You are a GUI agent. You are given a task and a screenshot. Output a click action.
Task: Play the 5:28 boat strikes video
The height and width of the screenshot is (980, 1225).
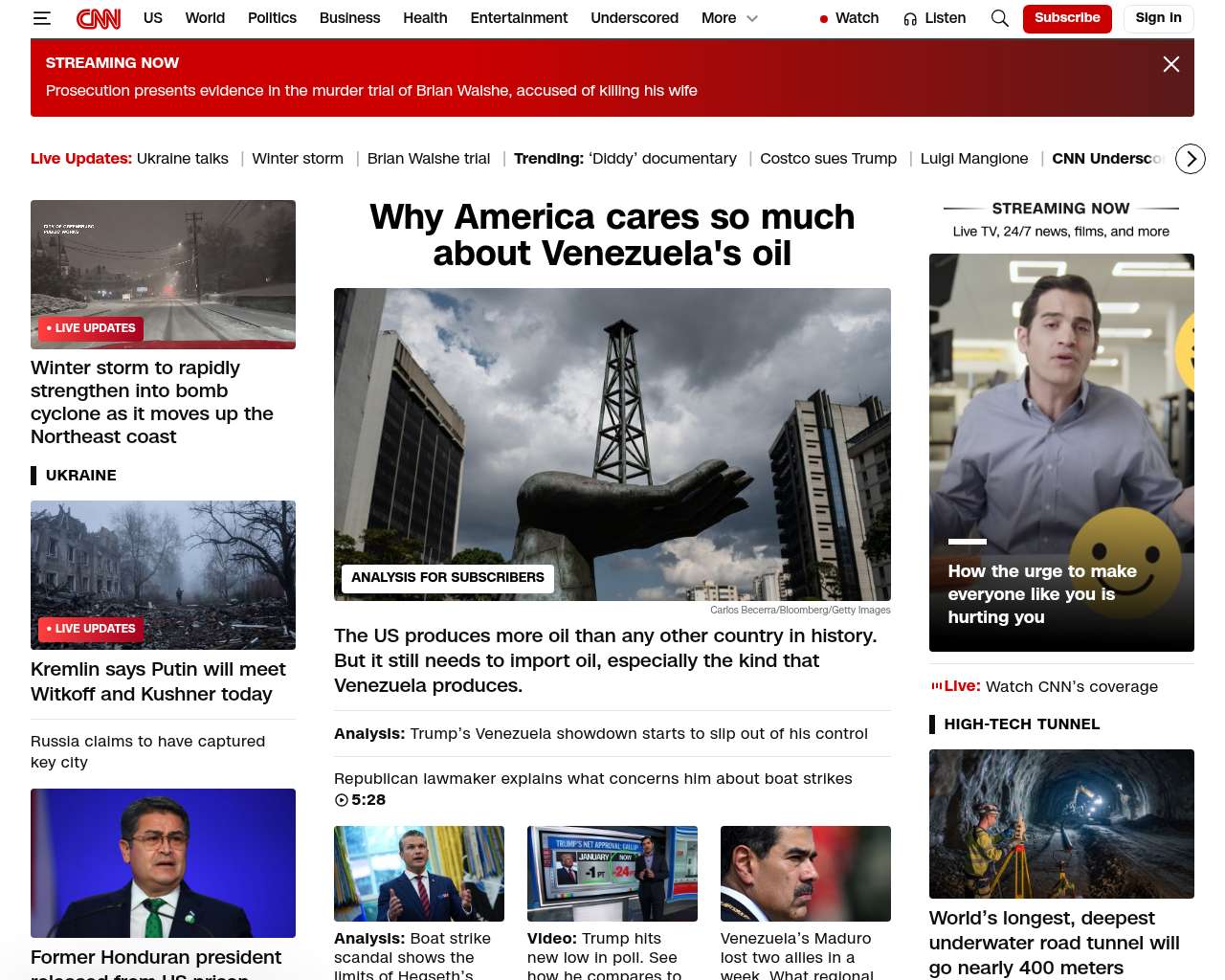click(360, 800)
